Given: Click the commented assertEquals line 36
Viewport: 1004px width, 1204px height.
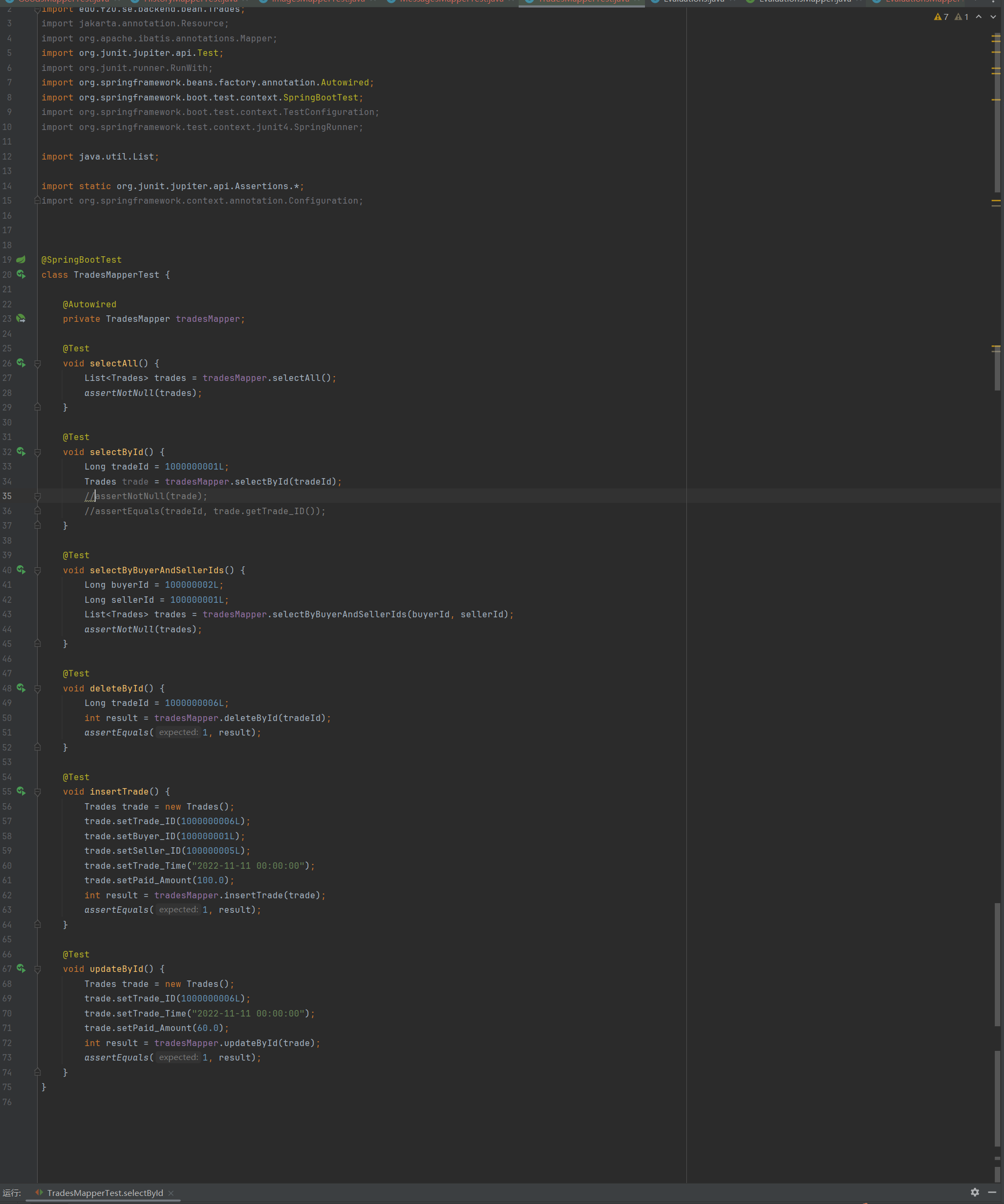Looking at the screenshot, I should [x=205, y=511].
